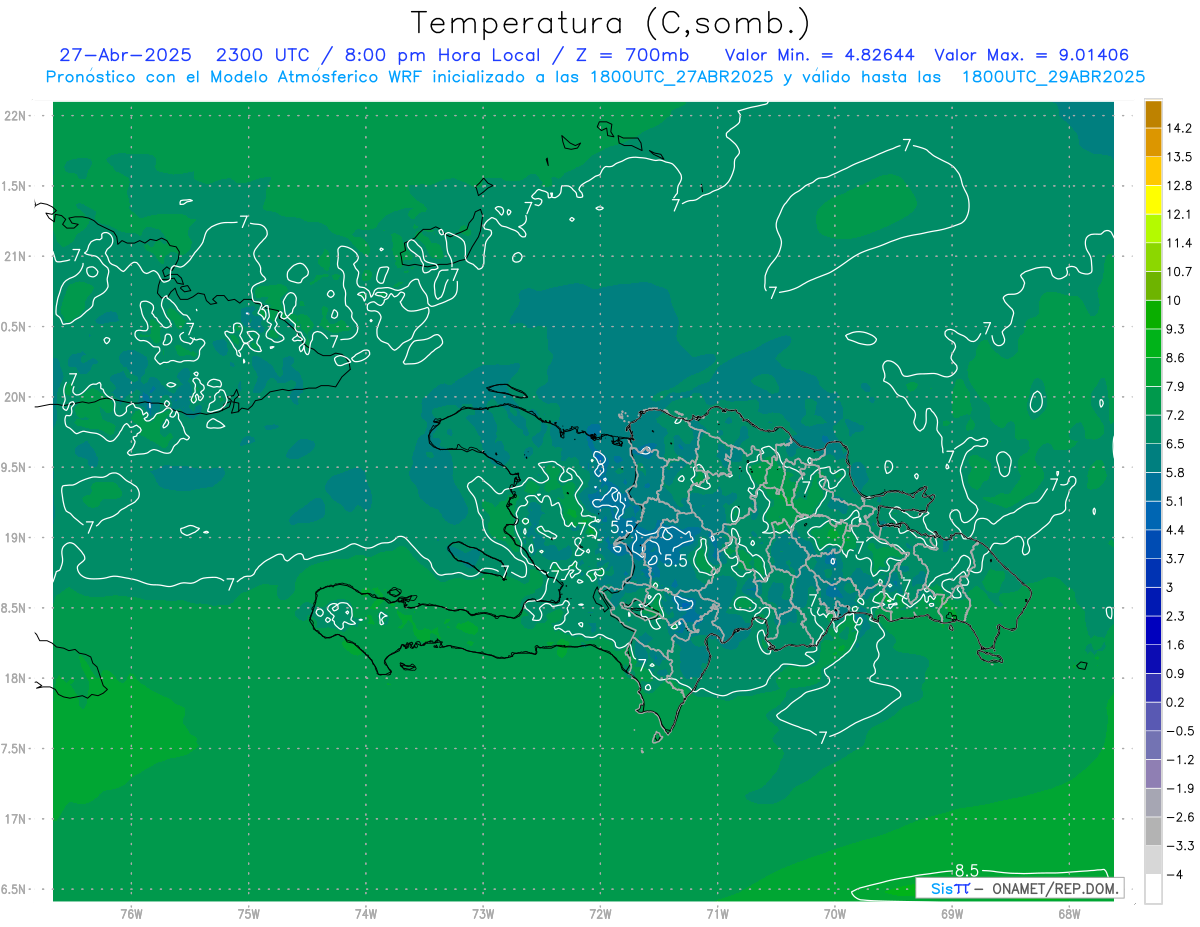
Task: Click the "71W" longitude axis label
Action: tap(717, 914)
